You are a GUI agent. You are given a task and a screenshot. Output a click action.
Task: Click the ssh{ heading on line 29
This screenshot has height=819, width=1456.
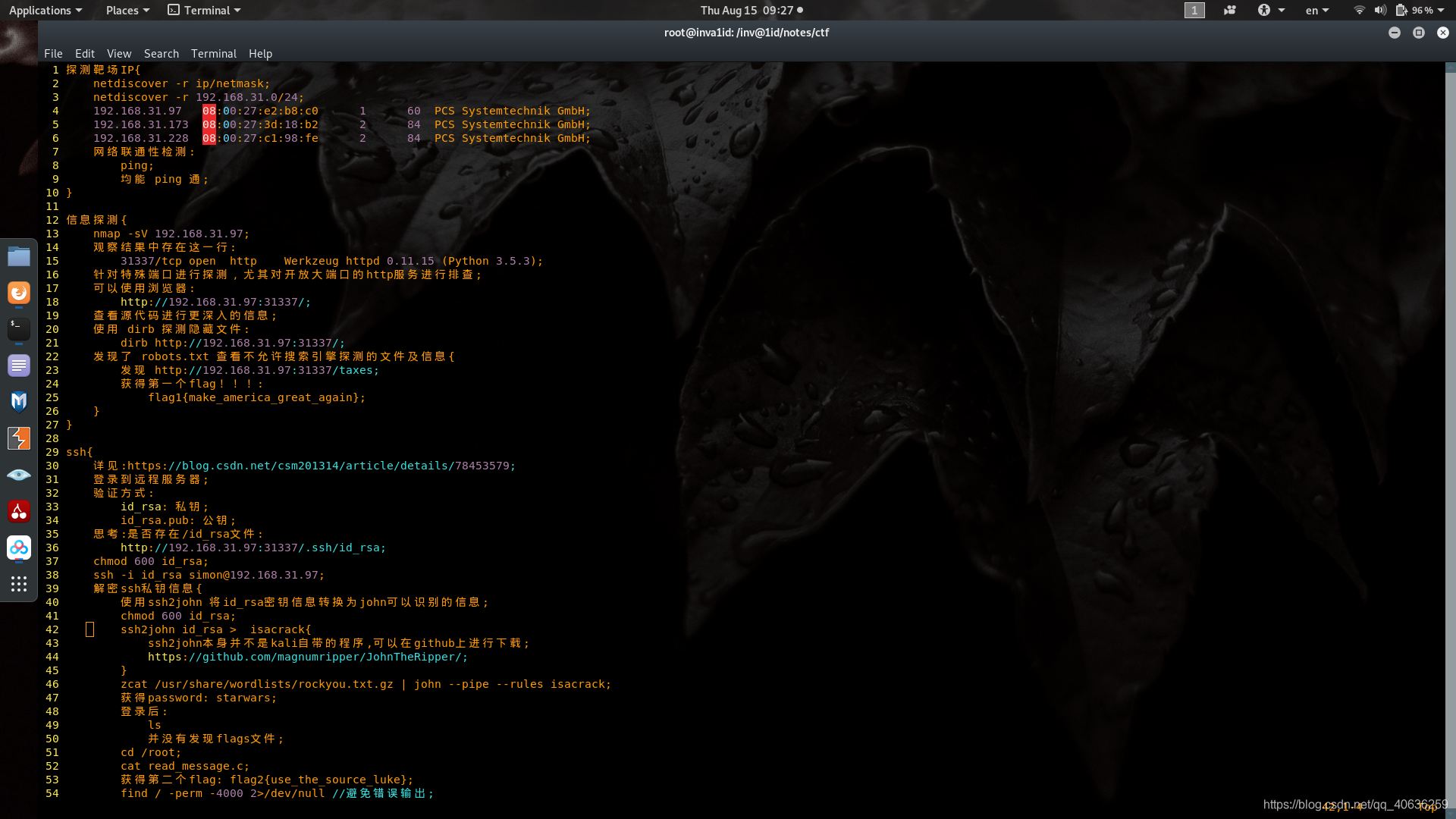click(x=80, y=452)
